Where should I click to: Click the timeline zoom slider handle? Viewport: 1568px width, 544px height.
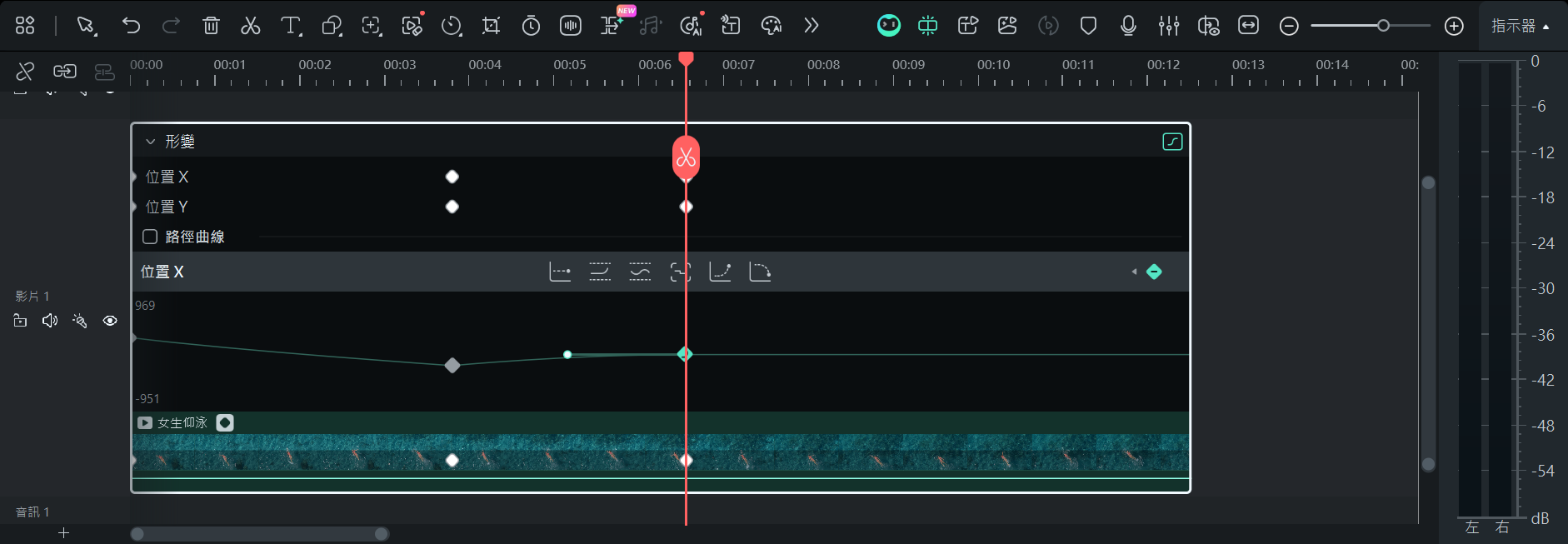point(1383,26)
